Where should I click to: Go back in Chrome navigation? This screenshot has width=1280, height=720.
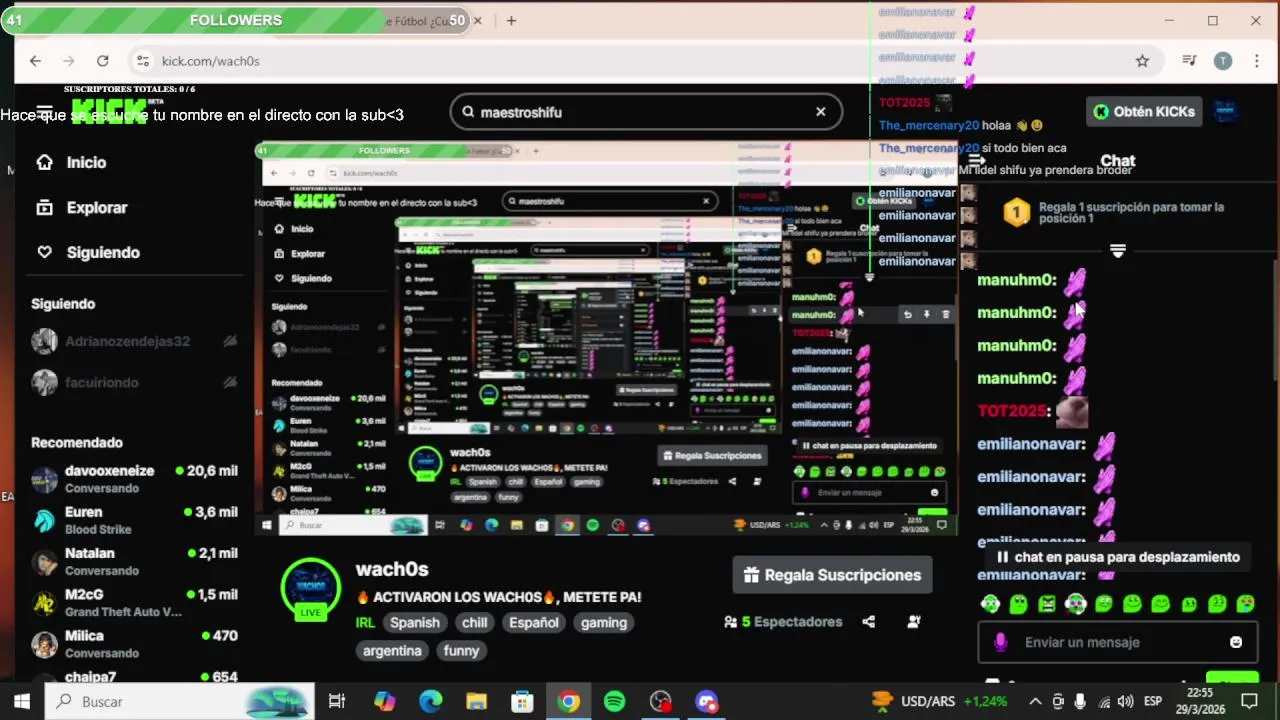click(x=35, y=61)
